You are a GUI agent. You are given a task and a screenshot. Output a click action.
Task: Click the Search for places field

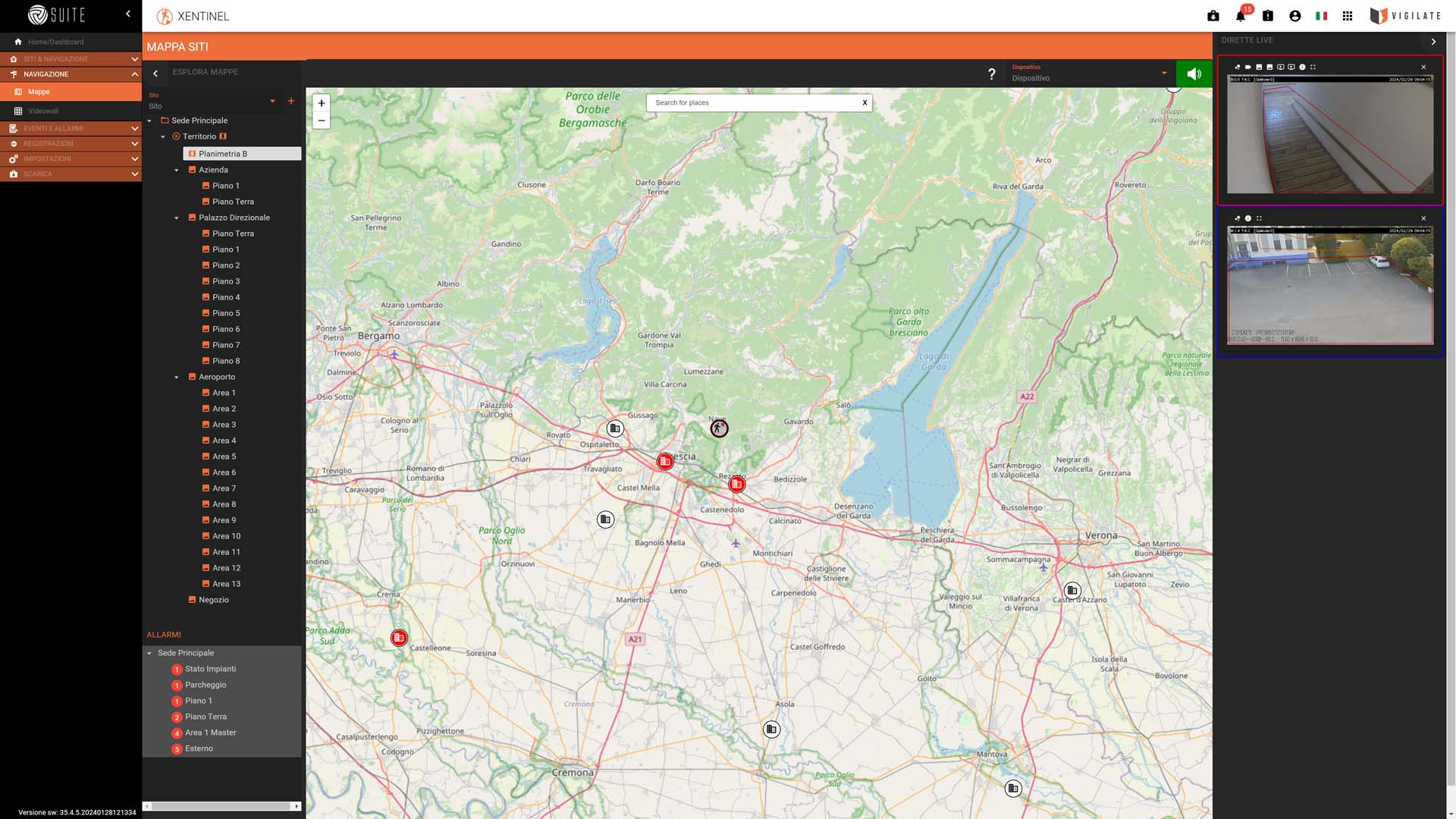(755, 103)
